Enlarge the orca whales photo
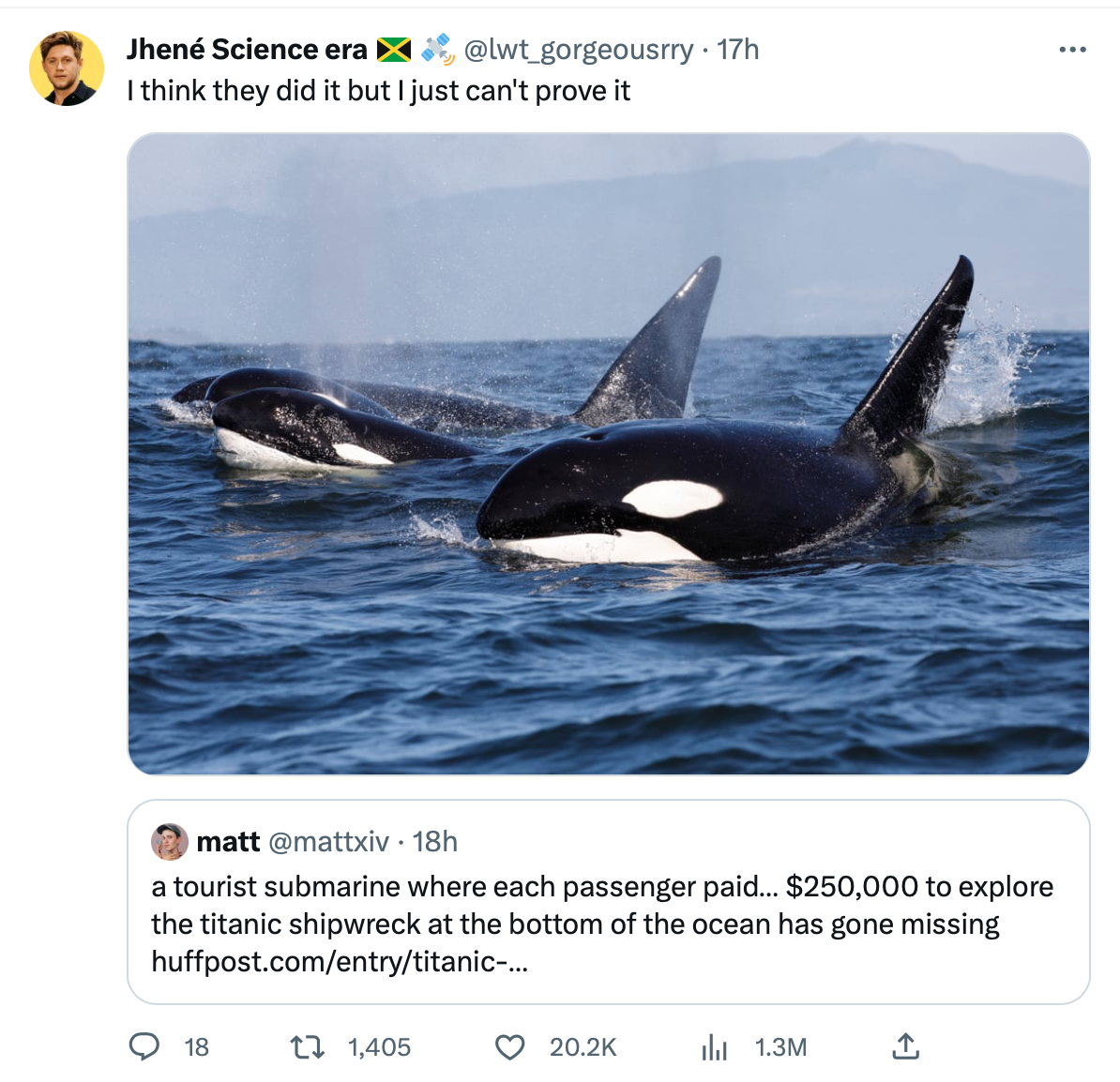Viewport: 1120px width, 1082px height. 608,454
